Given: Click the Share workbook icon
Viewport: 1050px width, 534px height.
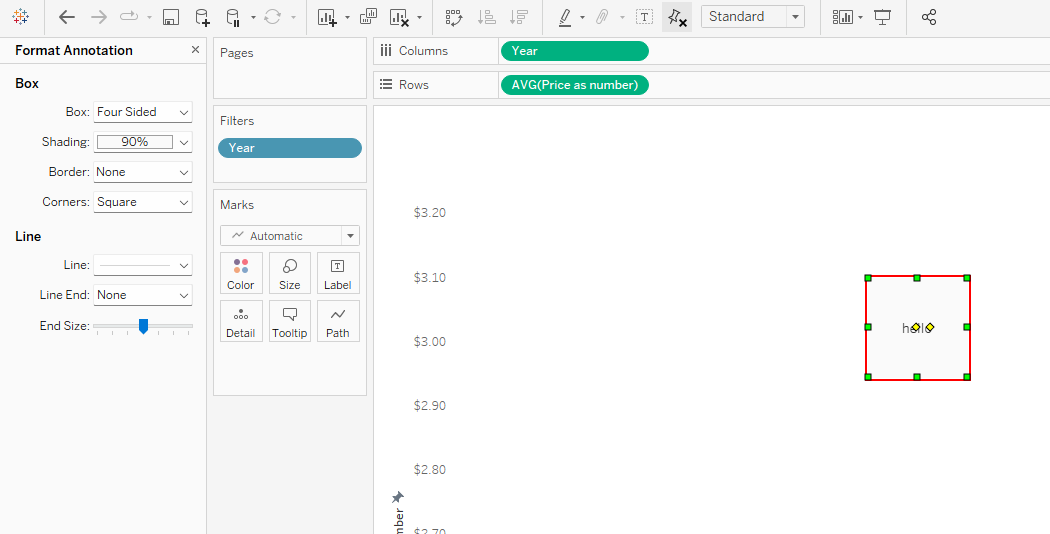Looking at the screenshot, I should (929, 17).
